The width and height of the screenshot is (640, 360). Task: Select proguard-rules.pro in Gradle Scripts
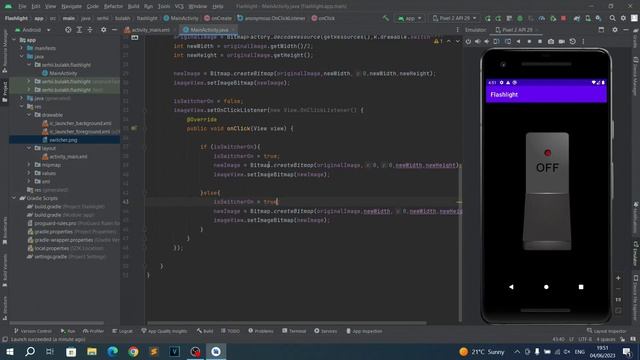point(55,223)
